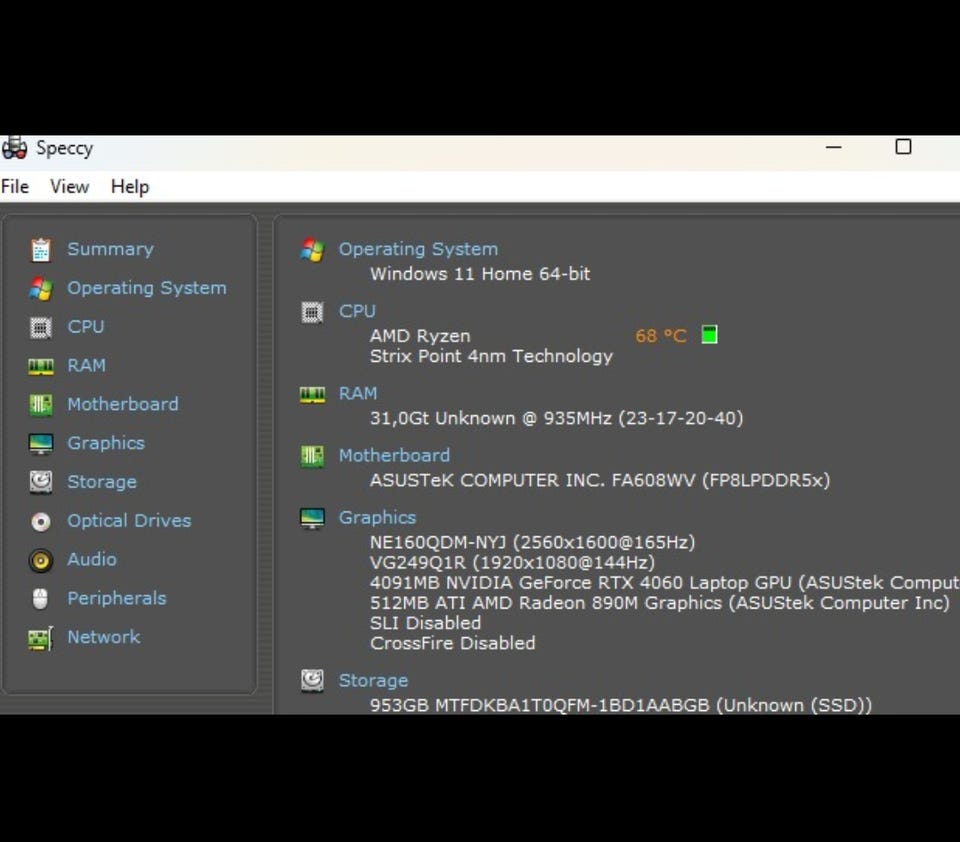Click the Storage hard drive icon in sidebar
960x842 pixels.
(41, 482)
